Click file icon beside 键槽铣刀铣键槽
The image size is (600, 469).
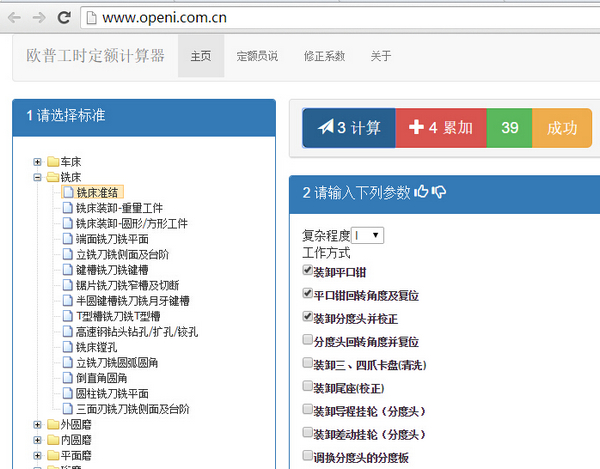tap(67, 270)
